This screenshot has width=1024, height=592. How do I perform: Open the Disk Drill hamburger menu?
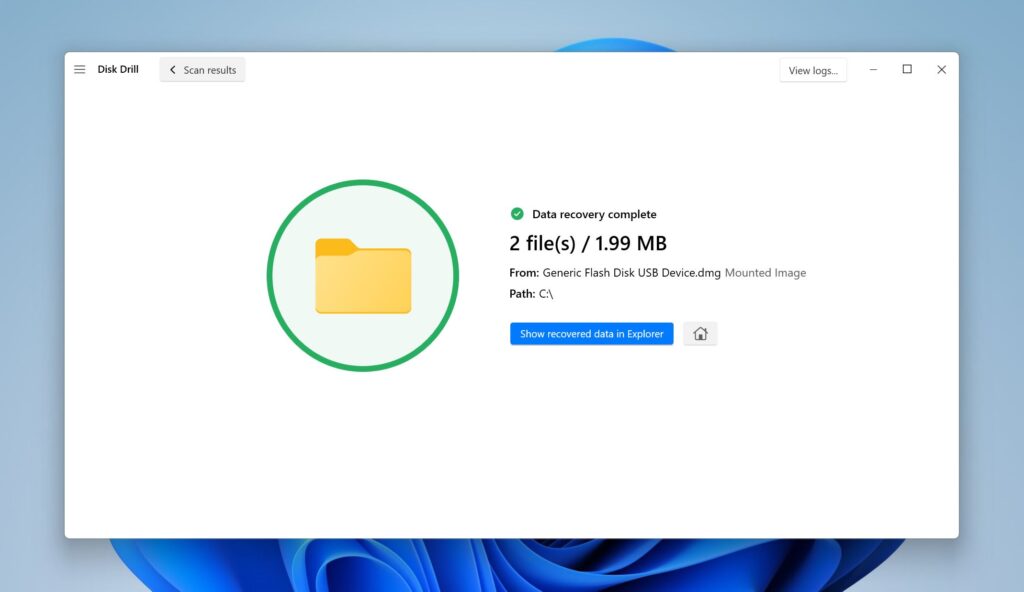(79, 69)
